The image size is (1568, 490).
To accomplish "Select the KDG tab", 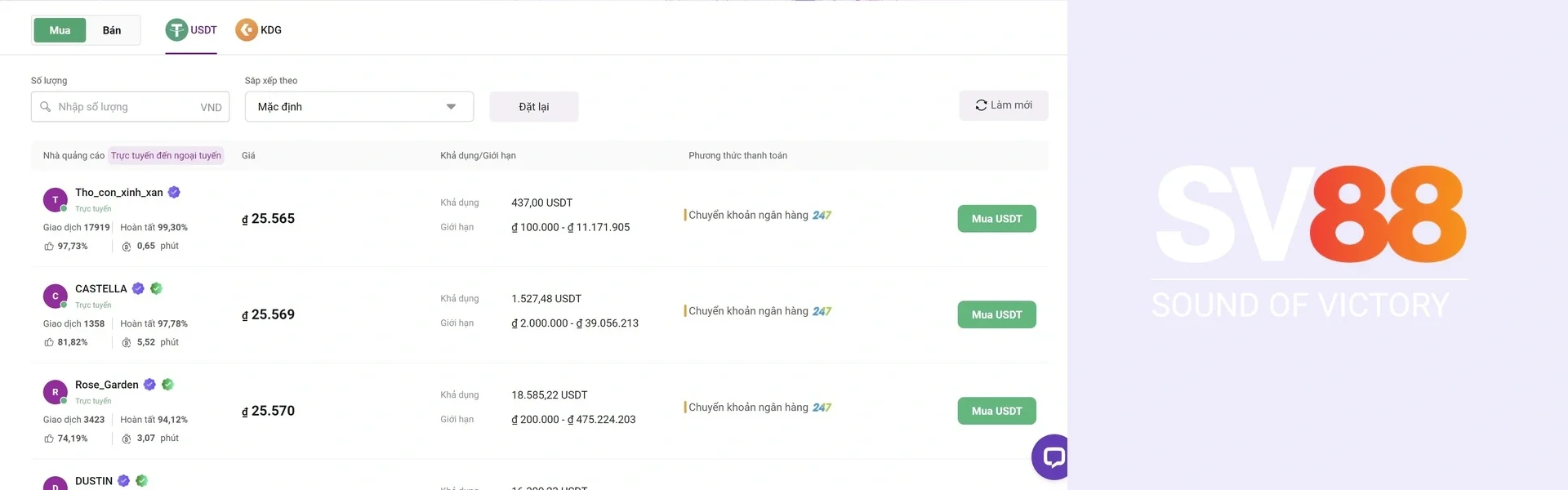I will coord(270,30).
